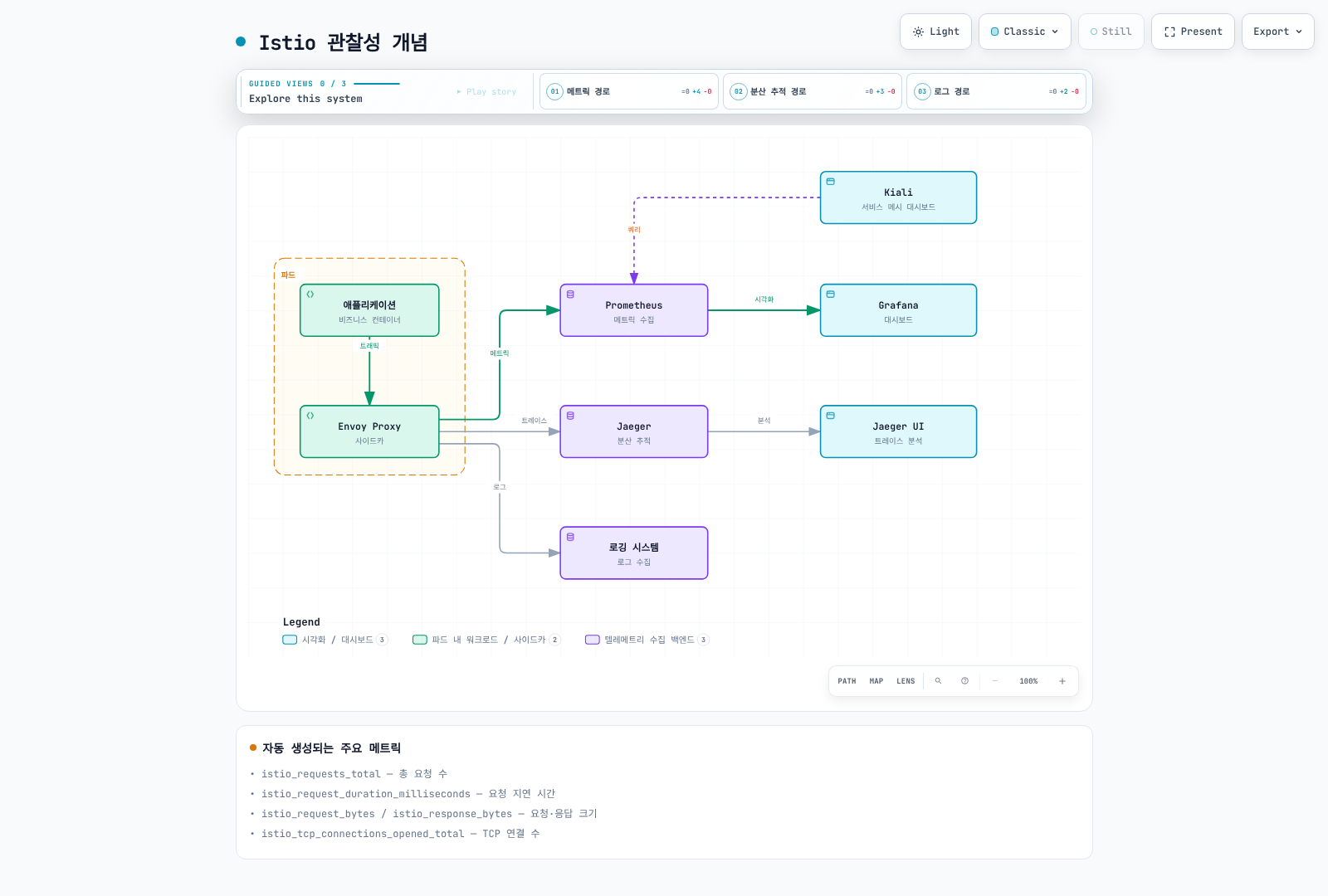Click the 파드 group label
The width and height of the screenshot is (1328, 896).
point(288,275)
